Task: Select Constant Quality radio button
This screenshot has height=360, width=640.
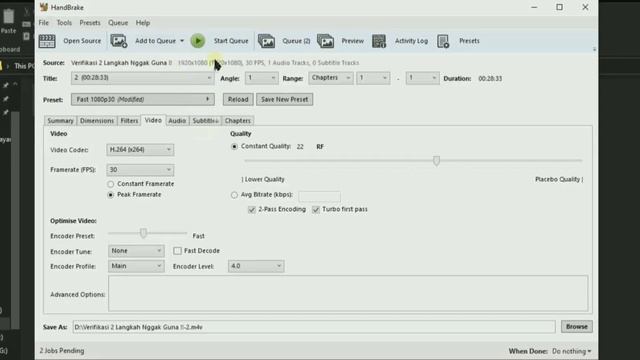Action: click(x=234, y=147)
